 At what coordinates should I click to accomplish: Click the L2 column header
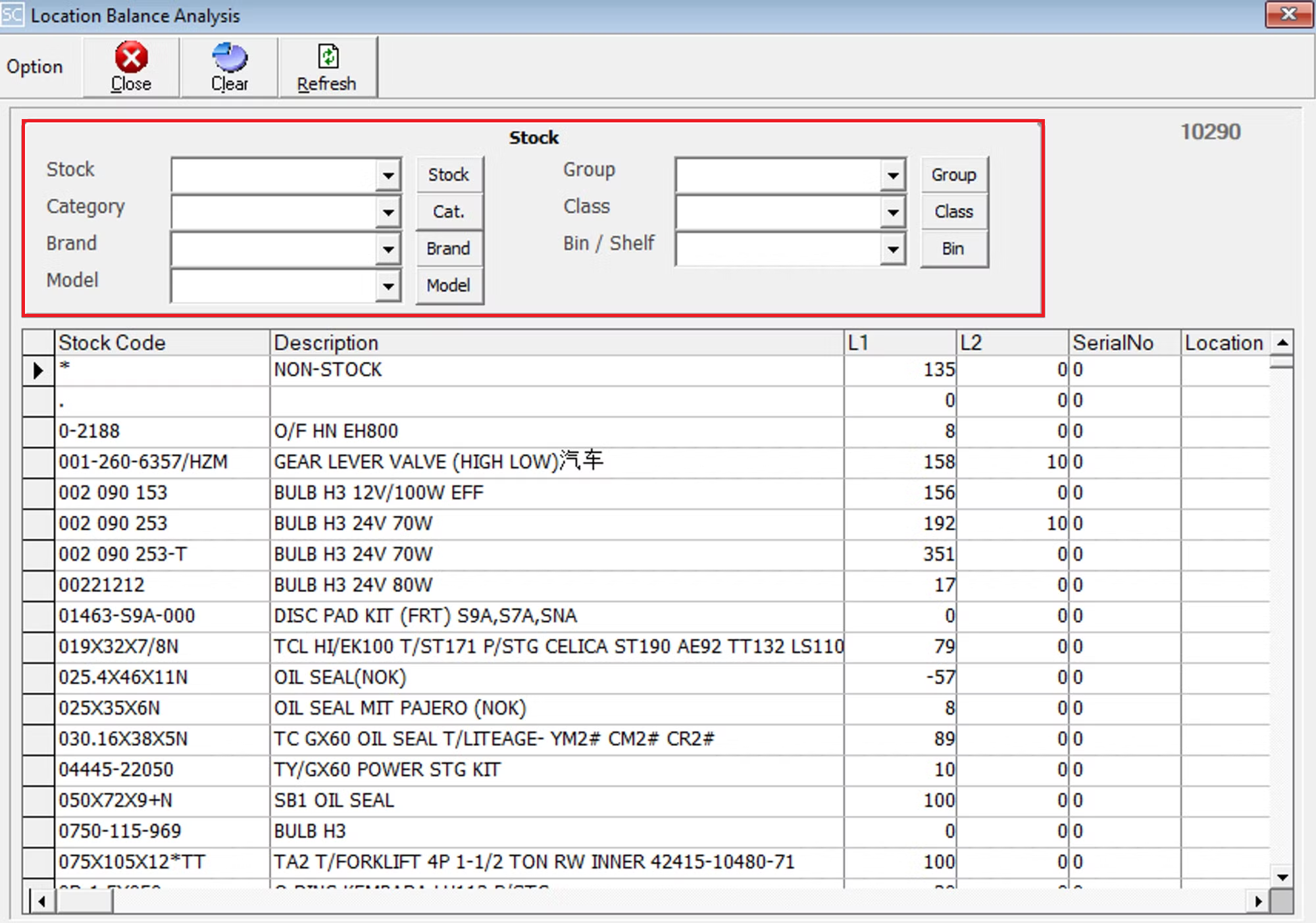(x=1013, y=343)
